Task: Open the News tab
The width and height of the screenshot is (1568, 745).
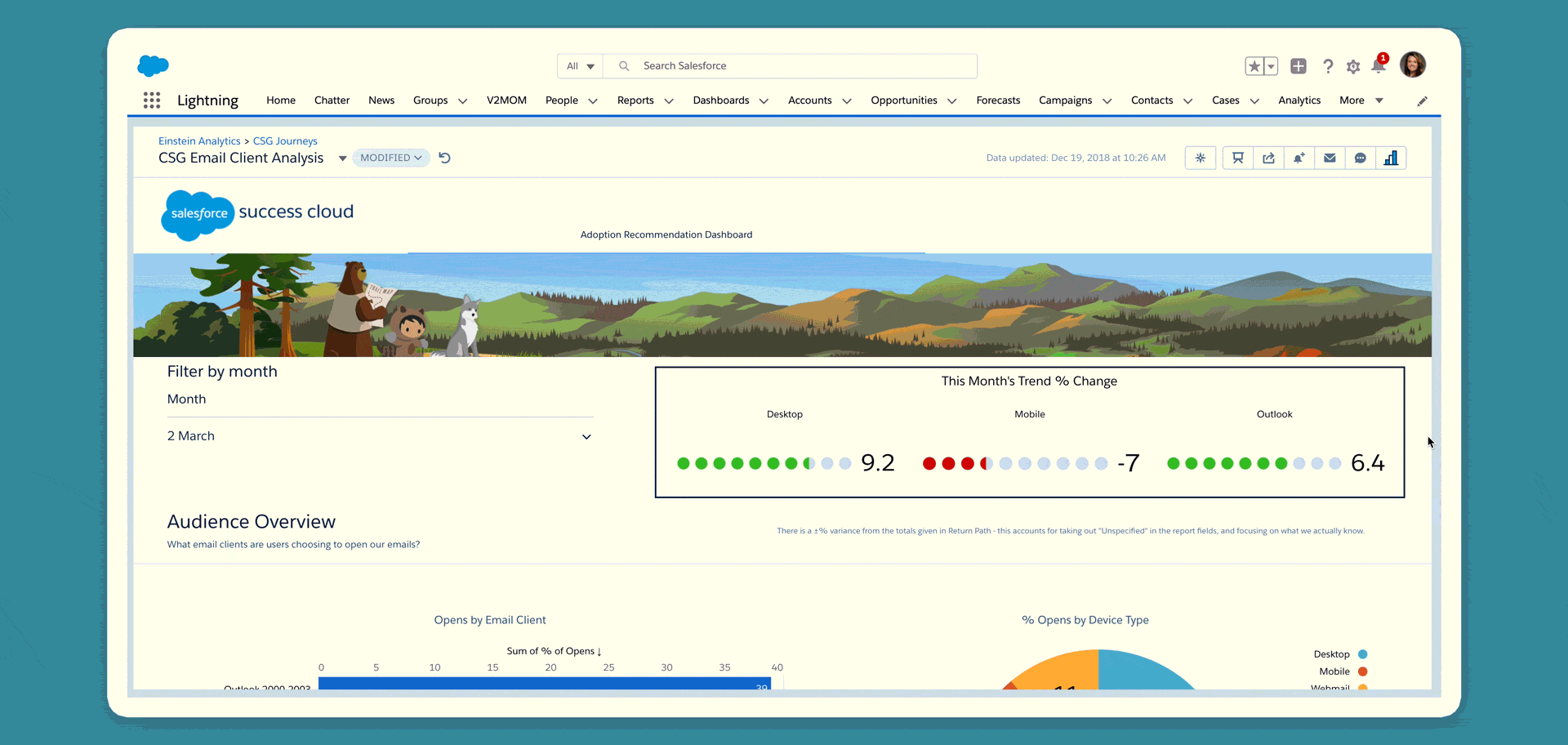Action: point(381,100)
